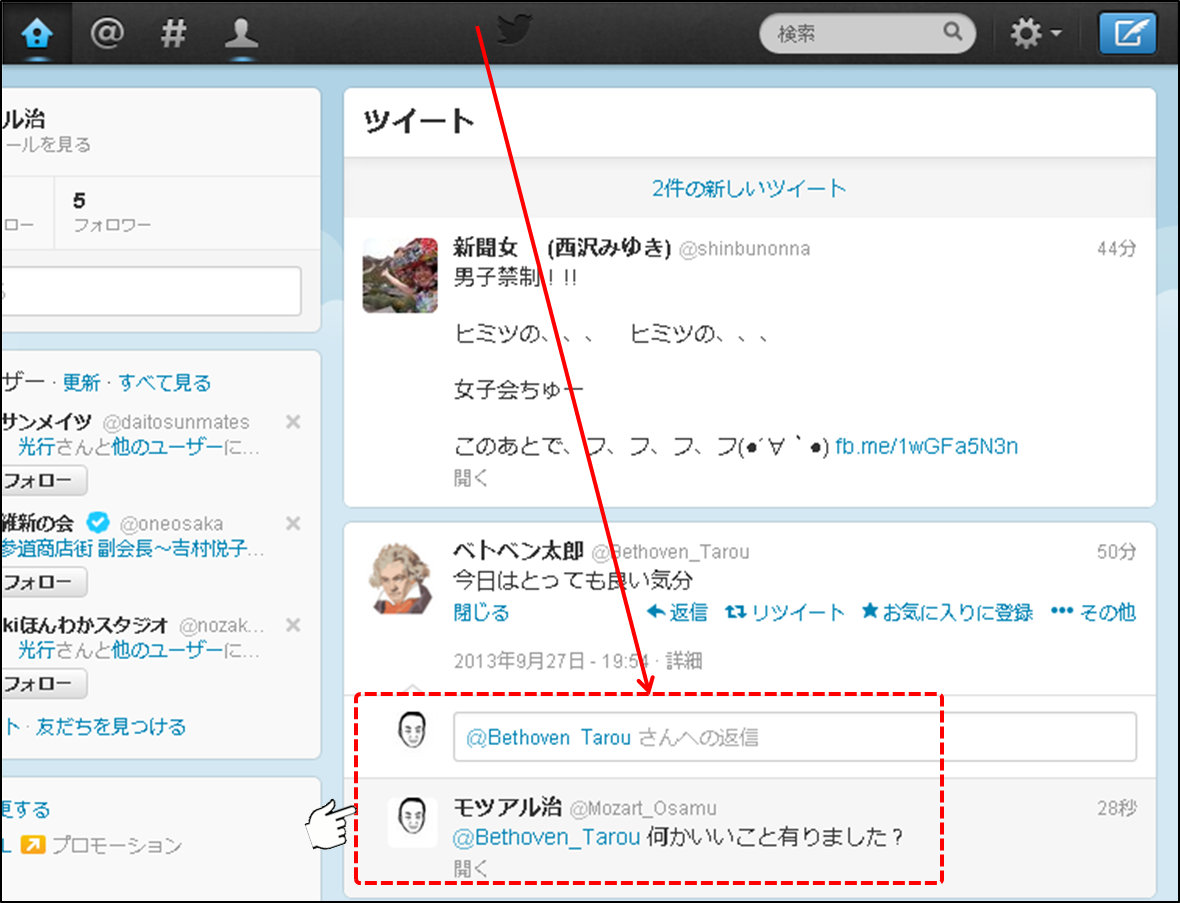Image resolution: width=1180 pixels, height=903 pixels.
Task: Click the reply field to @Bethoven_Tarou
Action: tap(794, 737)
